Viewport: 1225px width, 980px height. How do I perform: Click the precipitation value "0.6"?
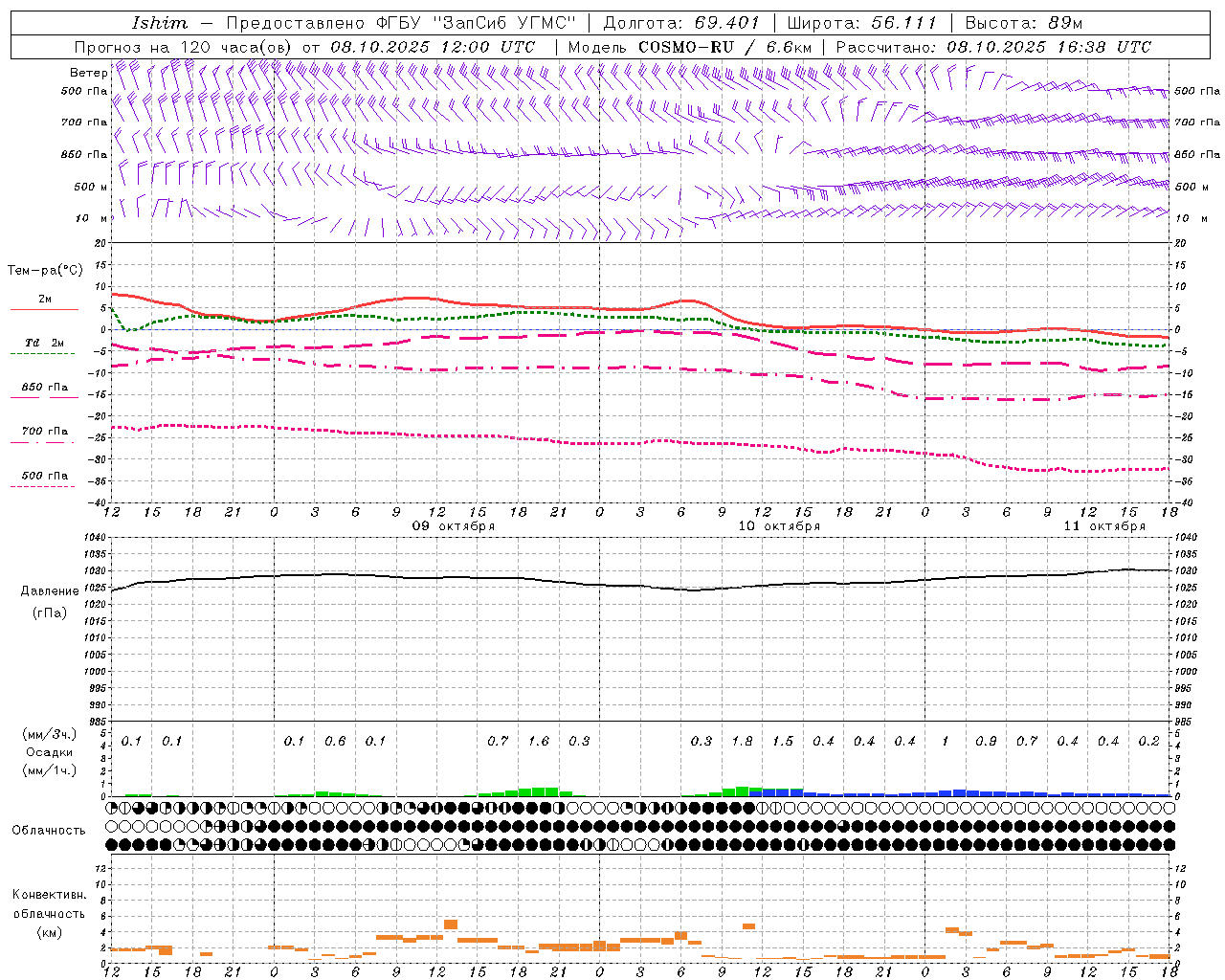click(x=335, y=741)
